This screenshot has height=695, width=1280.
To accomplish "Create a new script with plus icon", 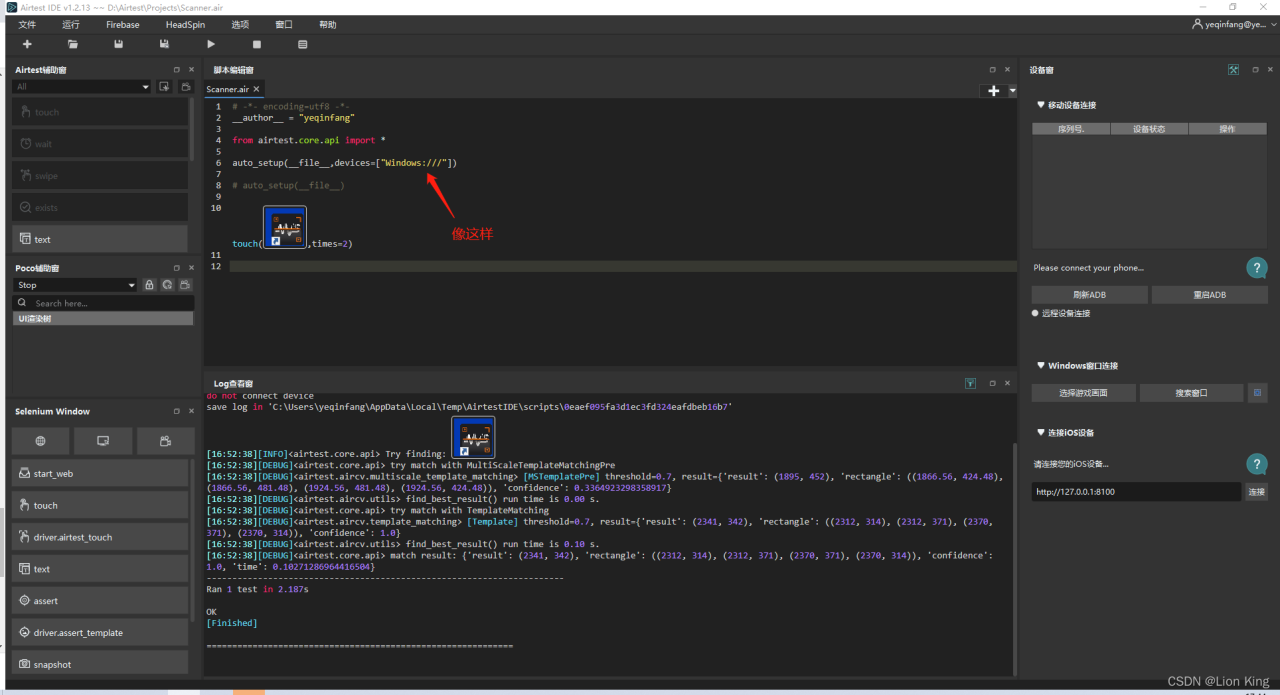I will 27,44.
